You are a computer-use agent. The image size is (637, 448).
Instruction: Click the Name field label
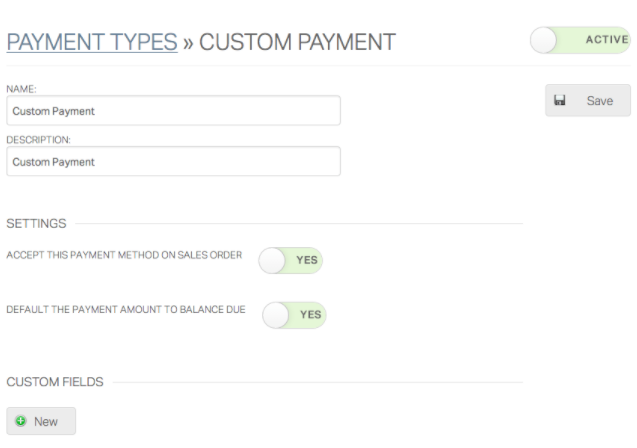[21, 89]
